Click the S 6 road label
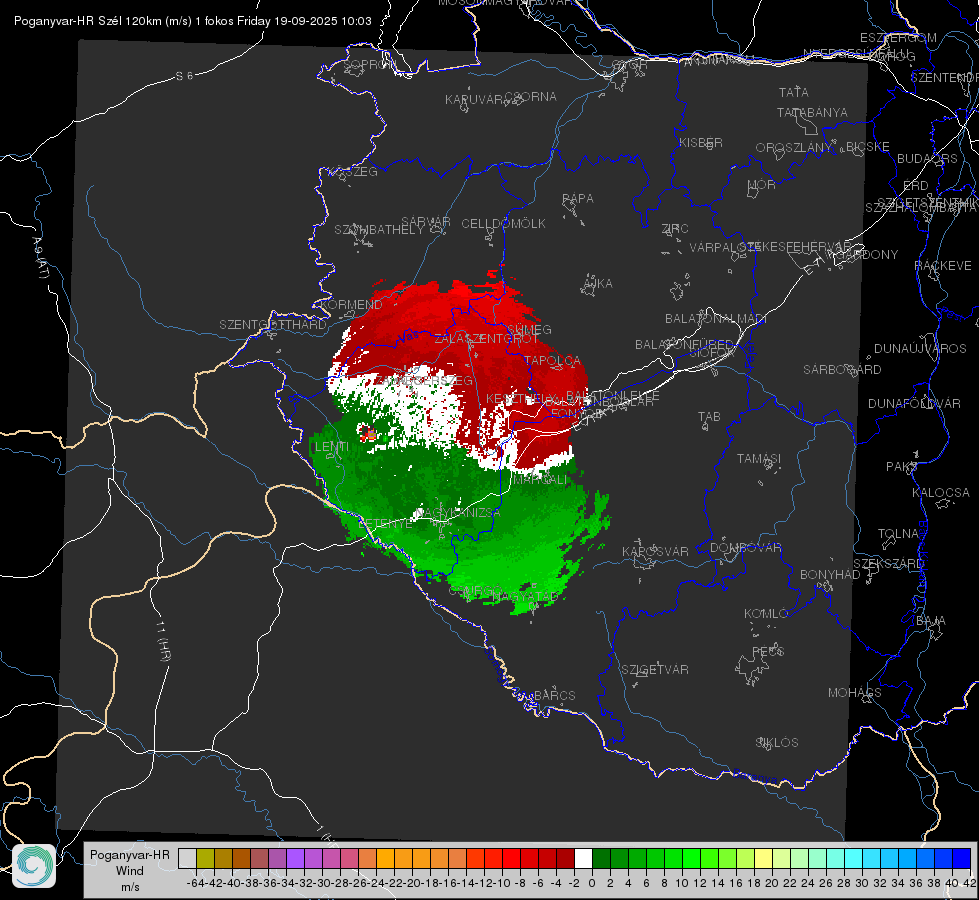Viewport: 979px width, 900px height. [x=184, y=76]
